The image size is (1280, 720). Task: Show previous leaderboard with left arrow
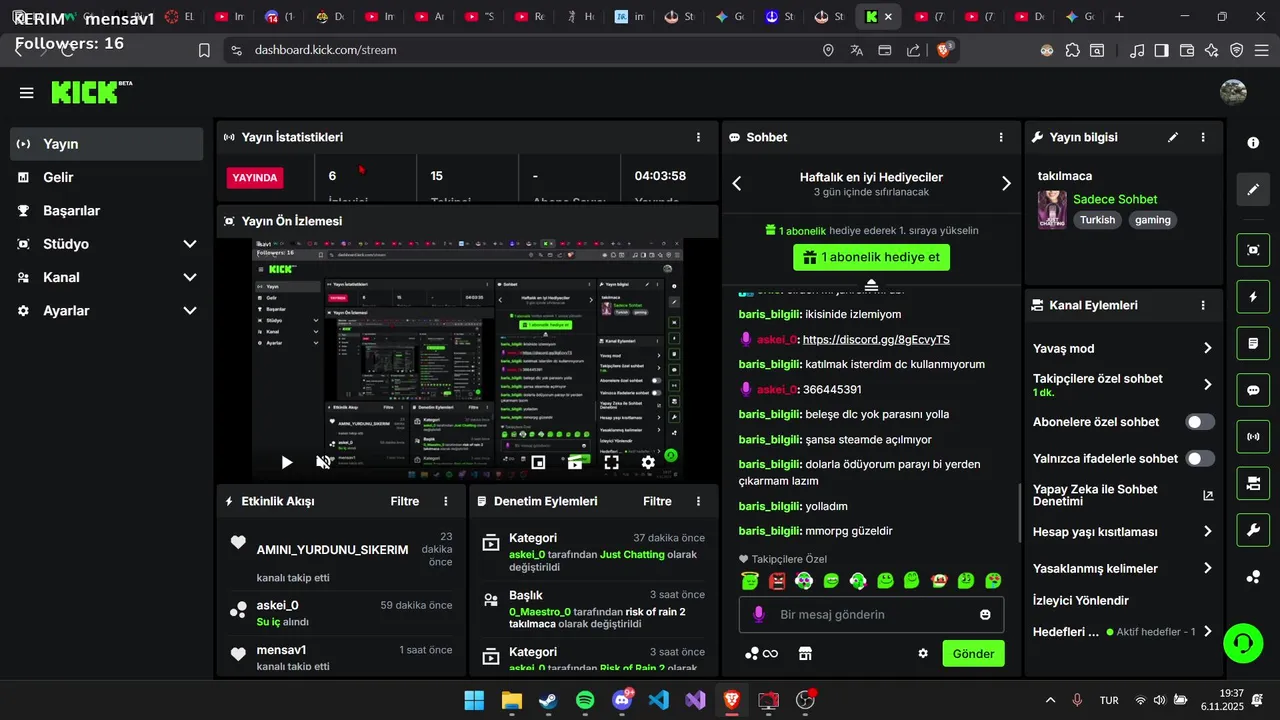pos(737,183)
